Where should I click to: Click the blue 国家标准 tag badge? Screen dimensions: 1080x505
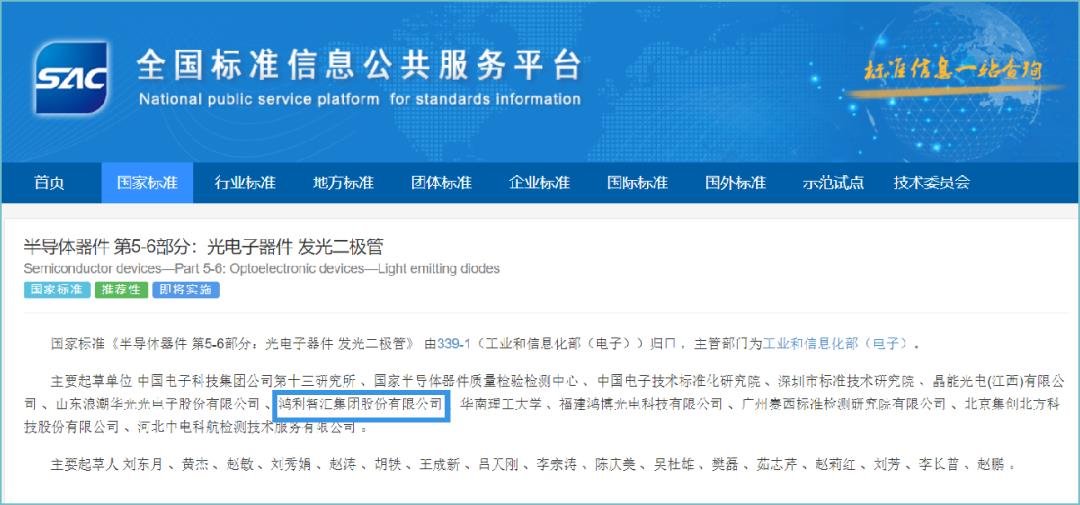point(56,290)
